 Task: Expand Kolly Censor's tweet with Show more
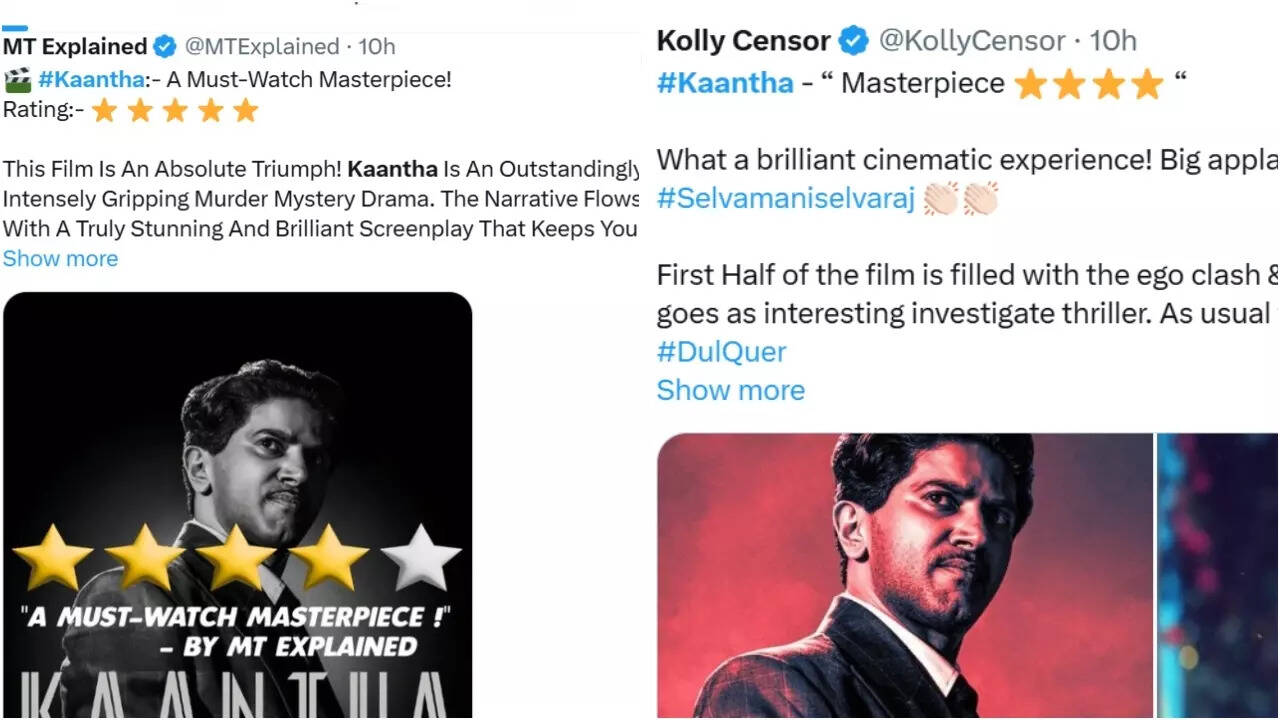click(x=730, y=390)
